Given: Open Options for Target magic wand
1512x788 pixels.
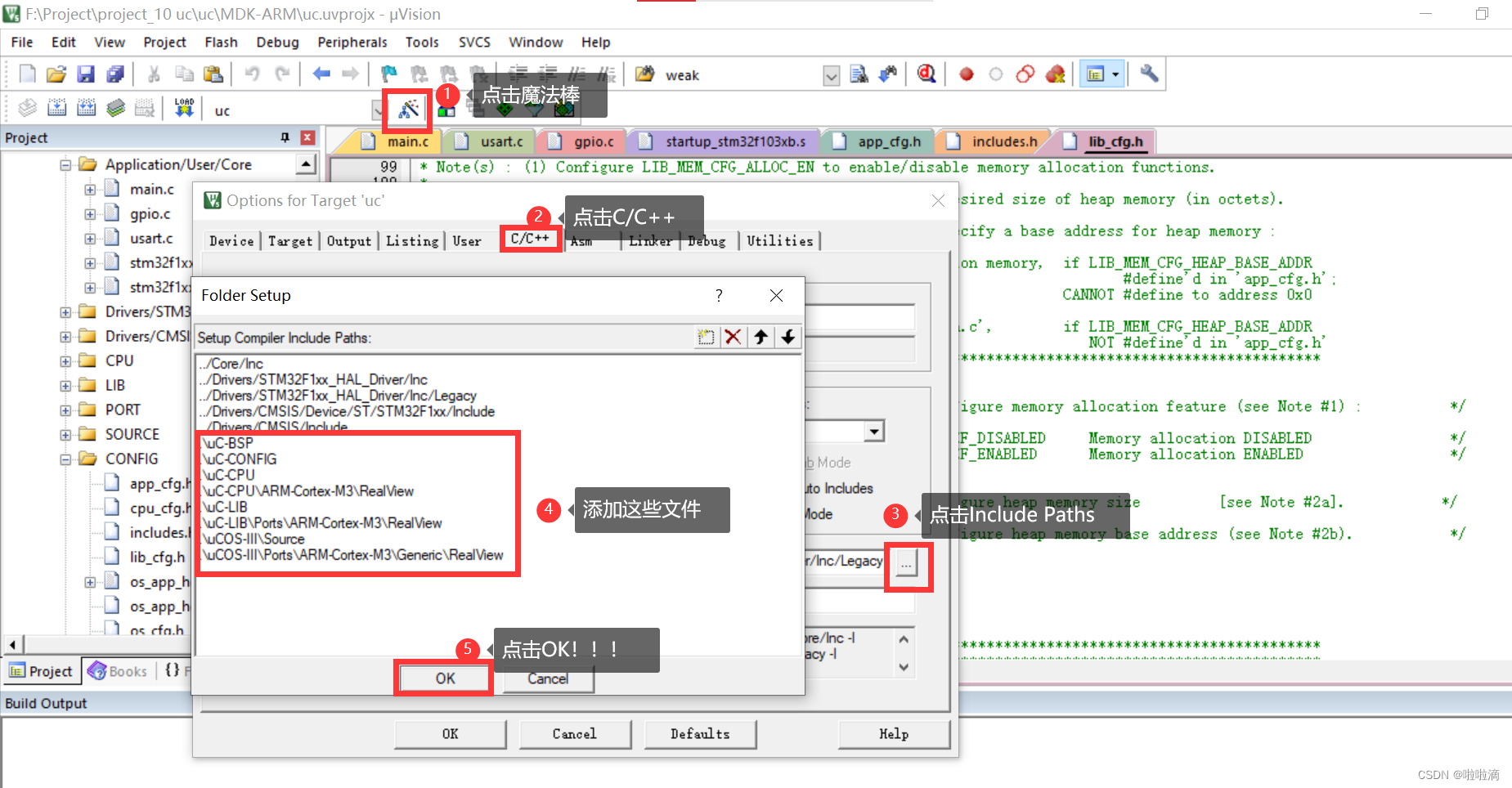Looking at the screenshot, I should [408, 110].
